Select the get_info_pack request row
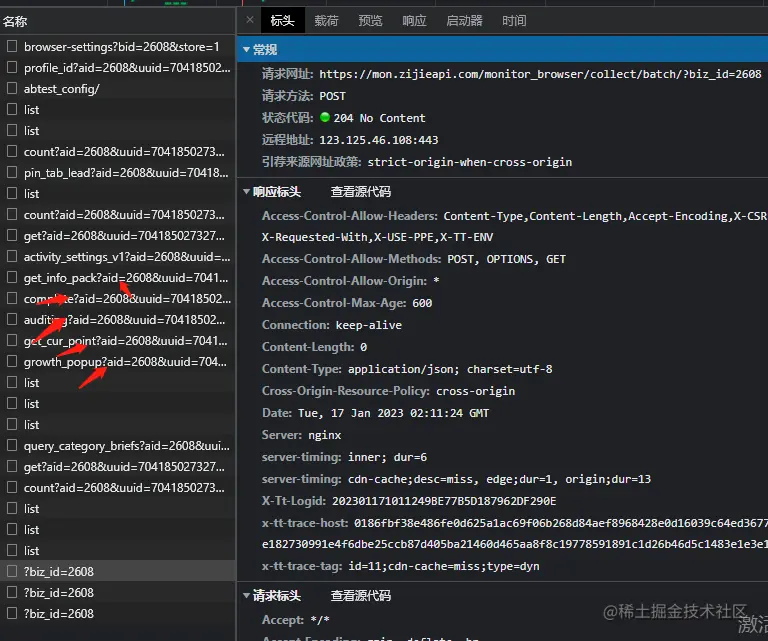The width and height of the screenshot is (768, 641). click(x=118, y=278)
